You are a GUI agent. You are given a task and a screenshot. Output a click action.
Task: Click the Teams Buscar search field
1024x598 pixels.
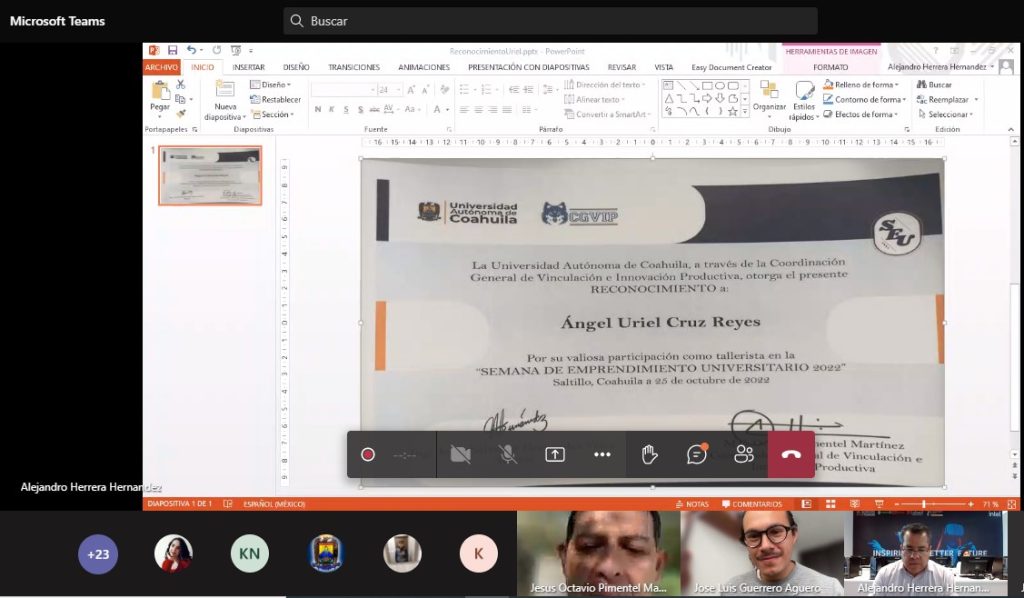tap(550, 21)
